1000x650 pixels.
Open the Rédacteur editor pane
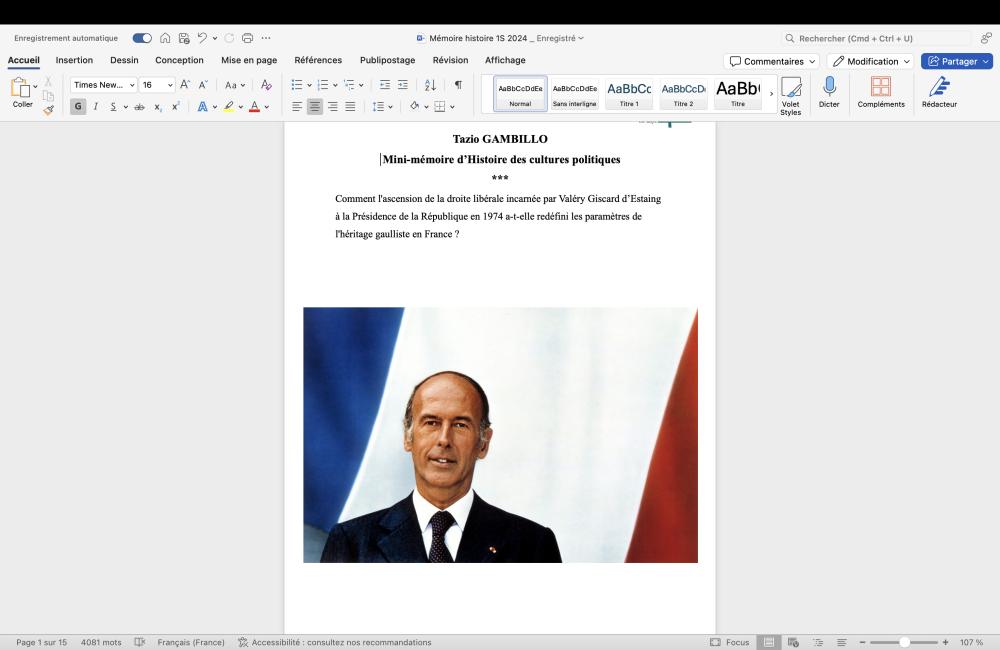(x=939, y=88)
